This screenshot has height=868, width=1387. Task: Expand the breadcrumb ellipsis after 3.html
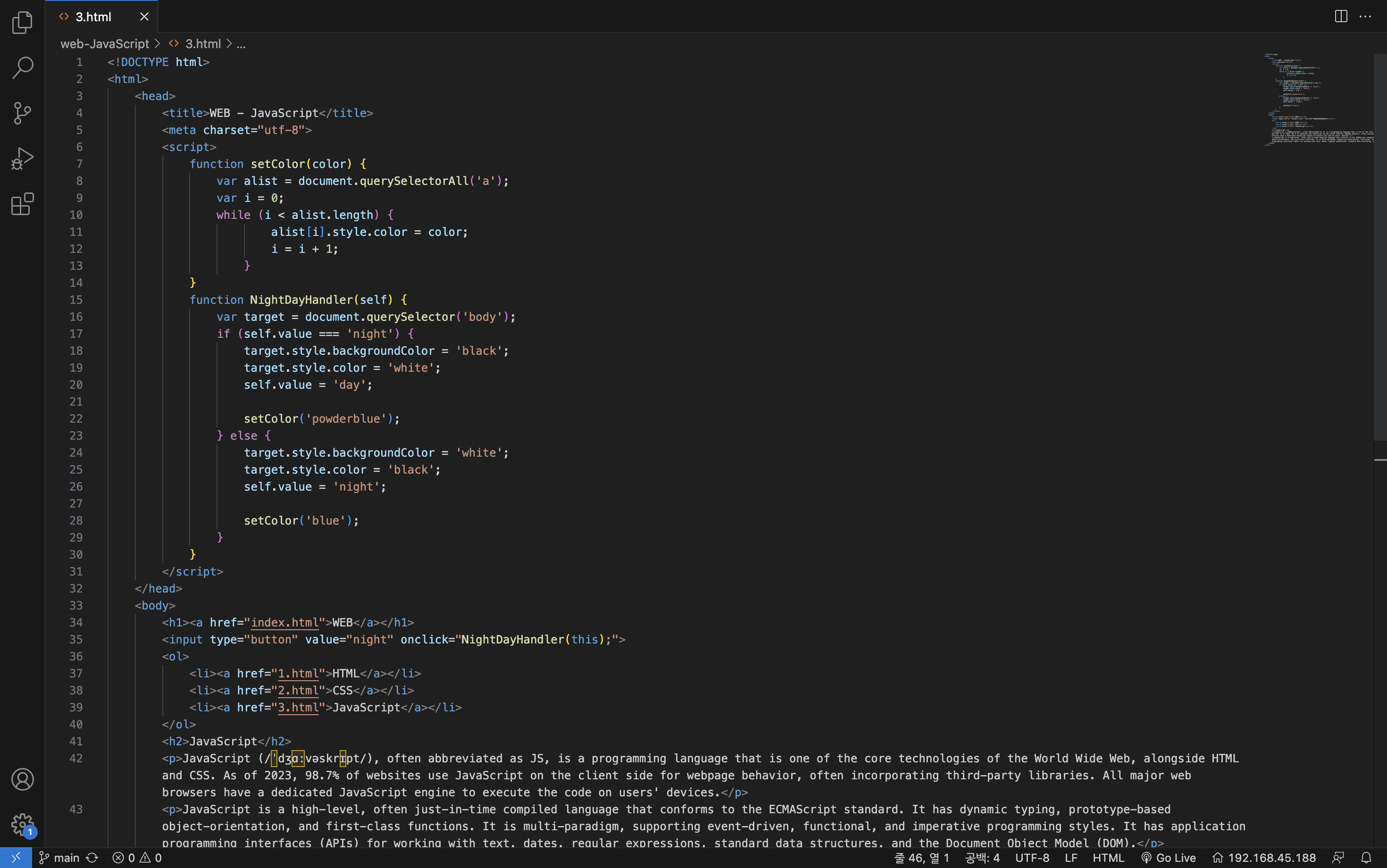click(x=241, y=43)
